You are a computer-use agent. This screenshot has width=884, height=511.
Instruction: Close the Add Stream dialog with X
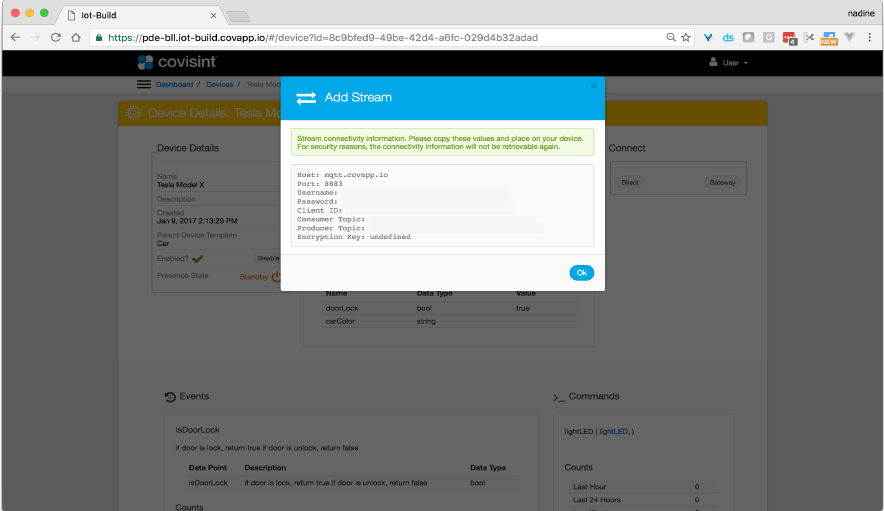click(593, 86)
